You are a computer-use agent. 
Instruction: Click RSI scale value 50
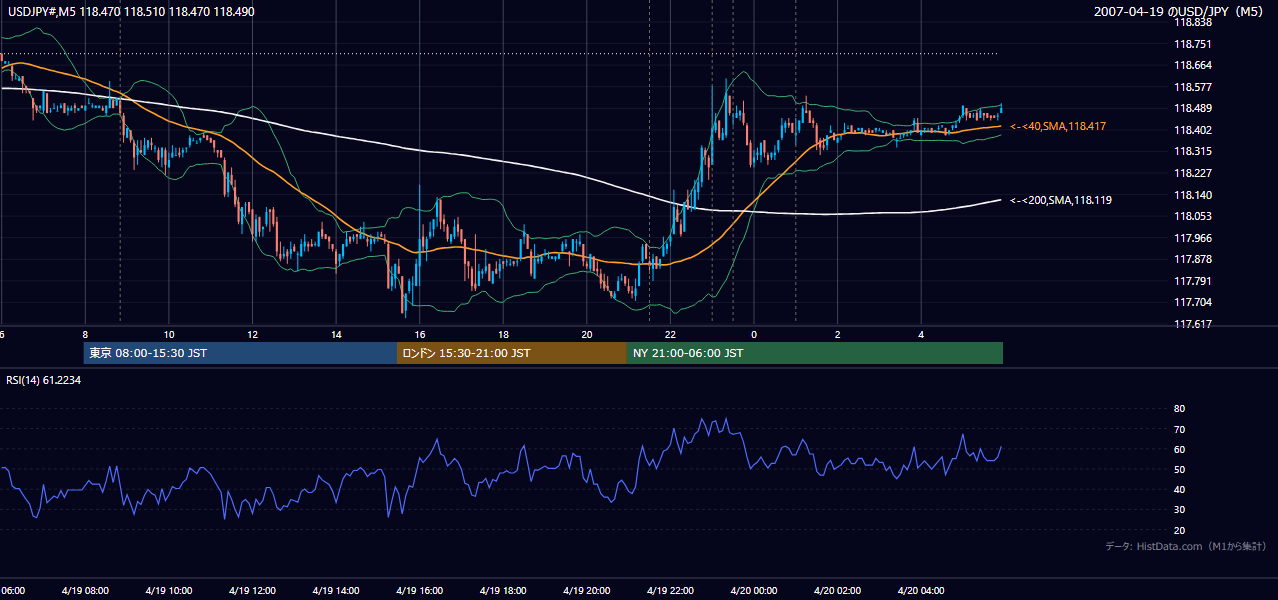[x=1180, y=470]
